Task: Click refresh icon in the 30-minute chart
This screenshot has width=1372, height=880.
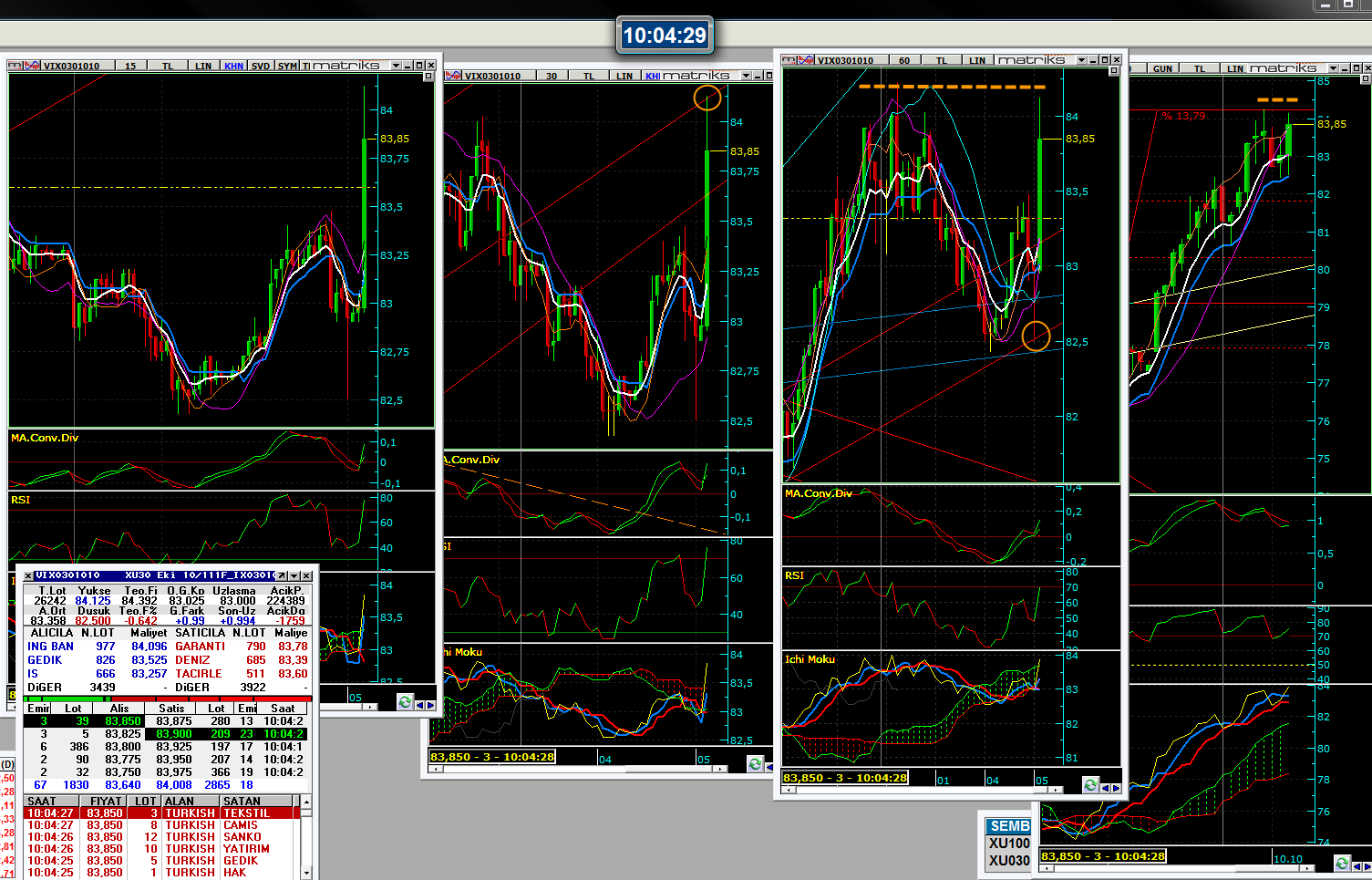Action: pyautogui.click(x=754, y=764)
